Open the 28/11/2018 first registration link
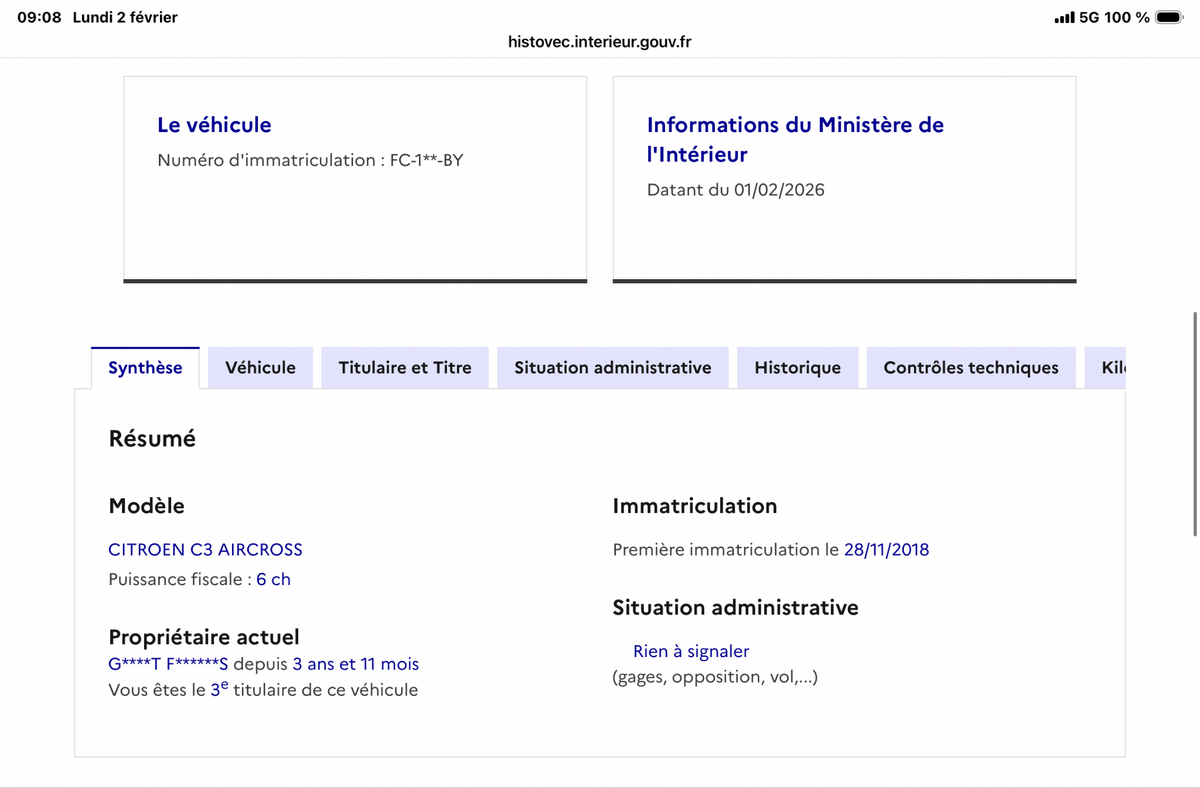 (x=886, y=549)
